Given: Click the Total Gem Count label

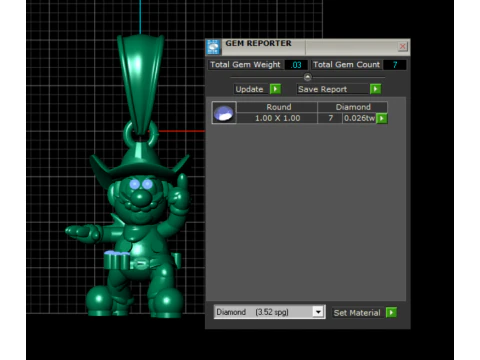Looking at the screenshot, I should pyautogui.click(x=346, y=65).
